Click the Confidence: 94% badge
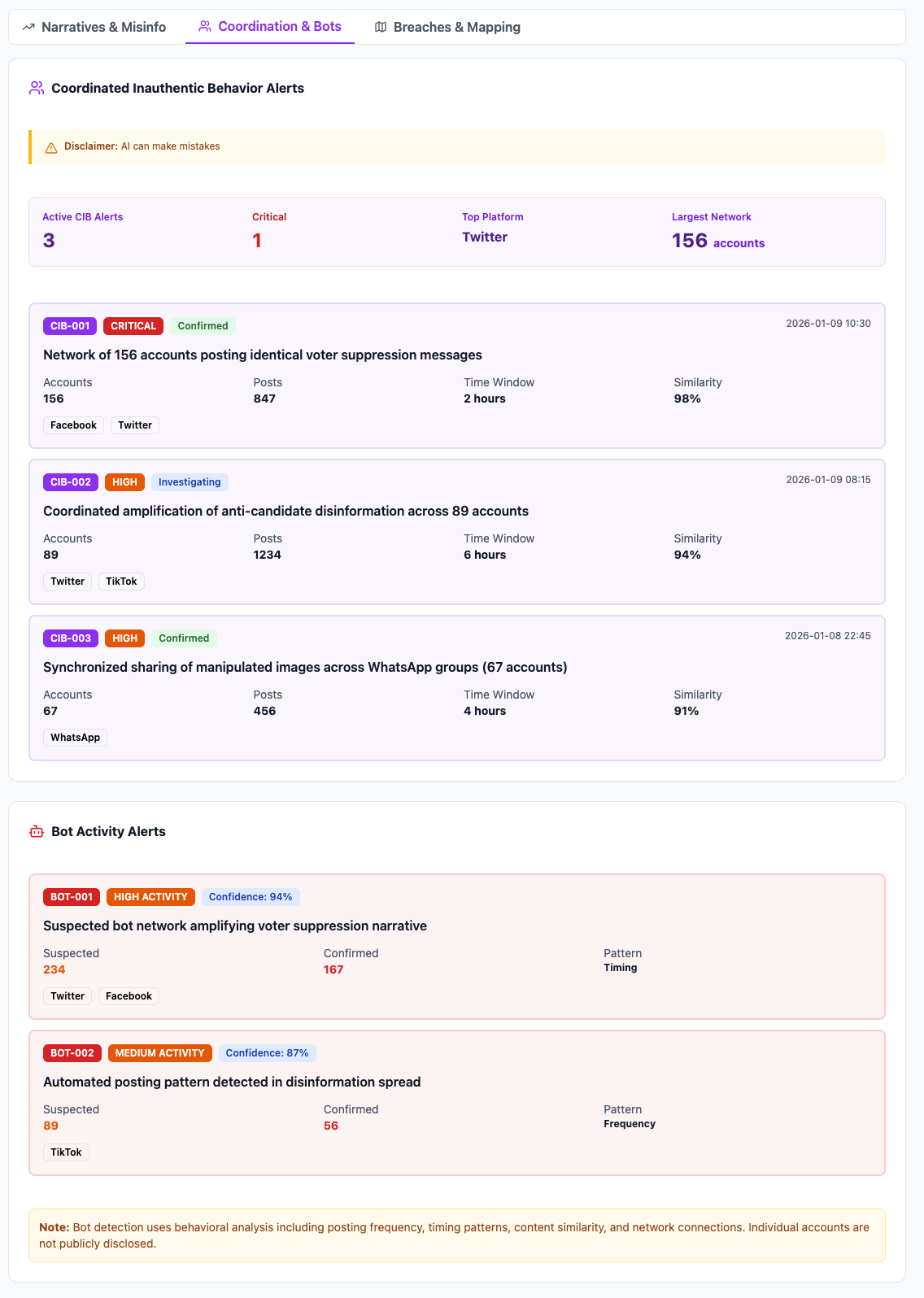Screen dimensions: 924x1298 251,897
